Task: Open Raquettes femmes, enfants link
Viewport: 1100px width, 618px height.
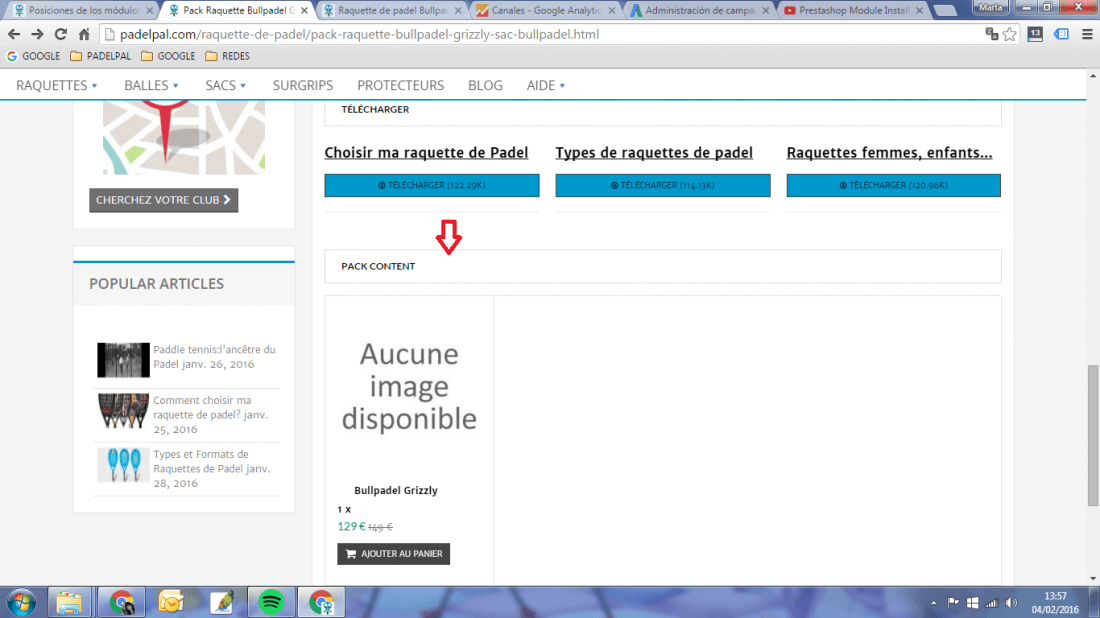Action: tap(890, 153)
